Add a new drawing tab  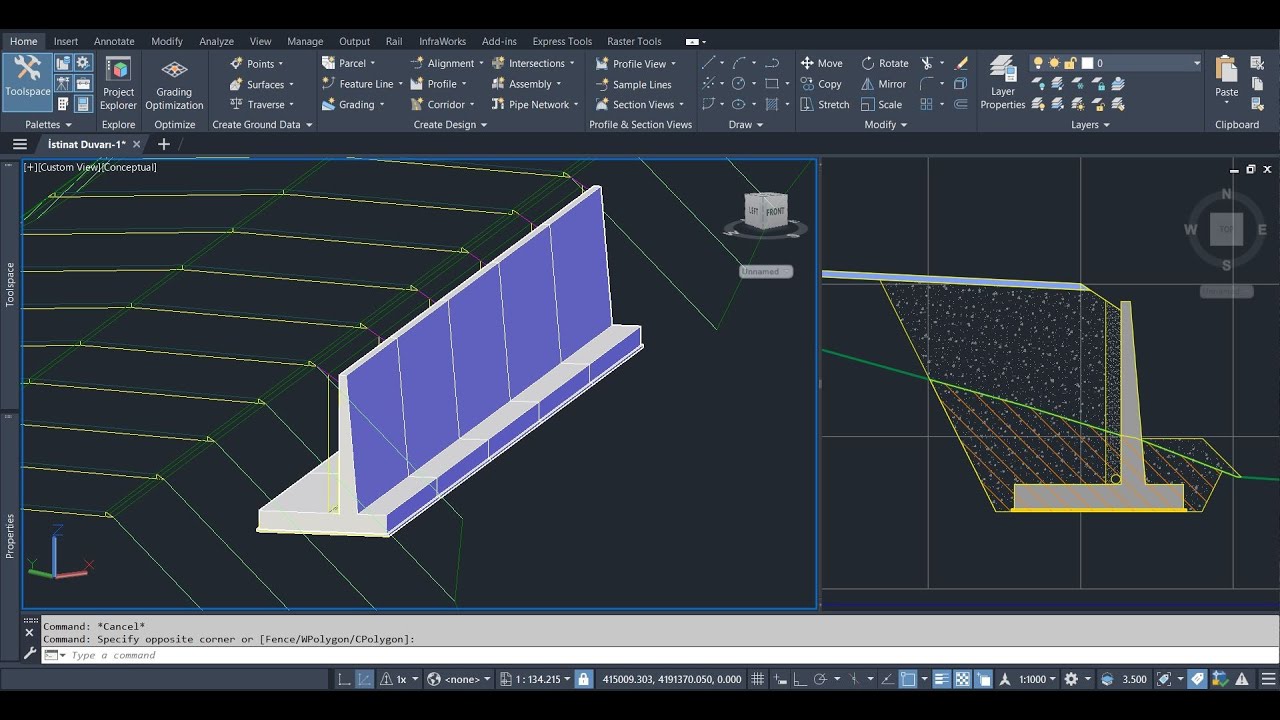tap(164, 144)
